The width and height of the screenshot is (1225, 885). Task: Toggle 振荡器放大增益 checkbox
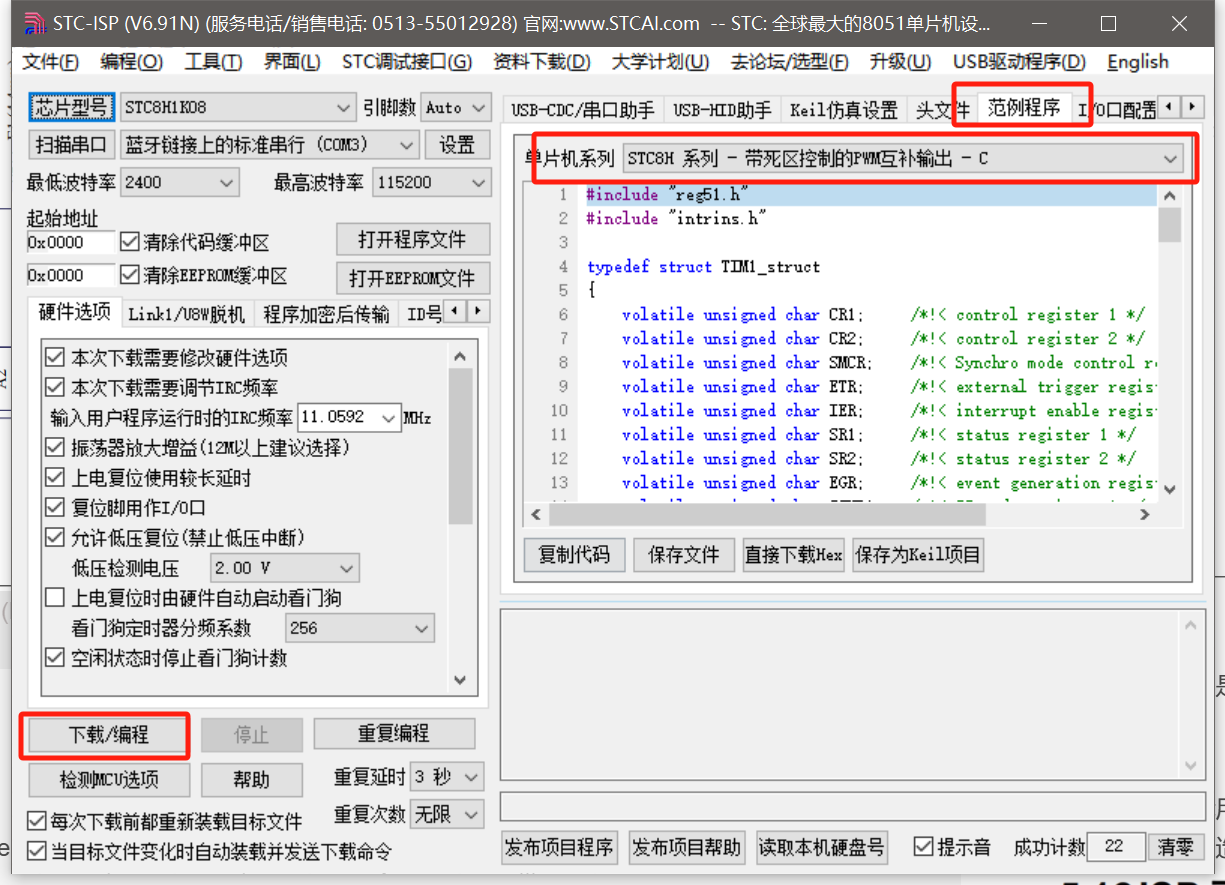54,448
